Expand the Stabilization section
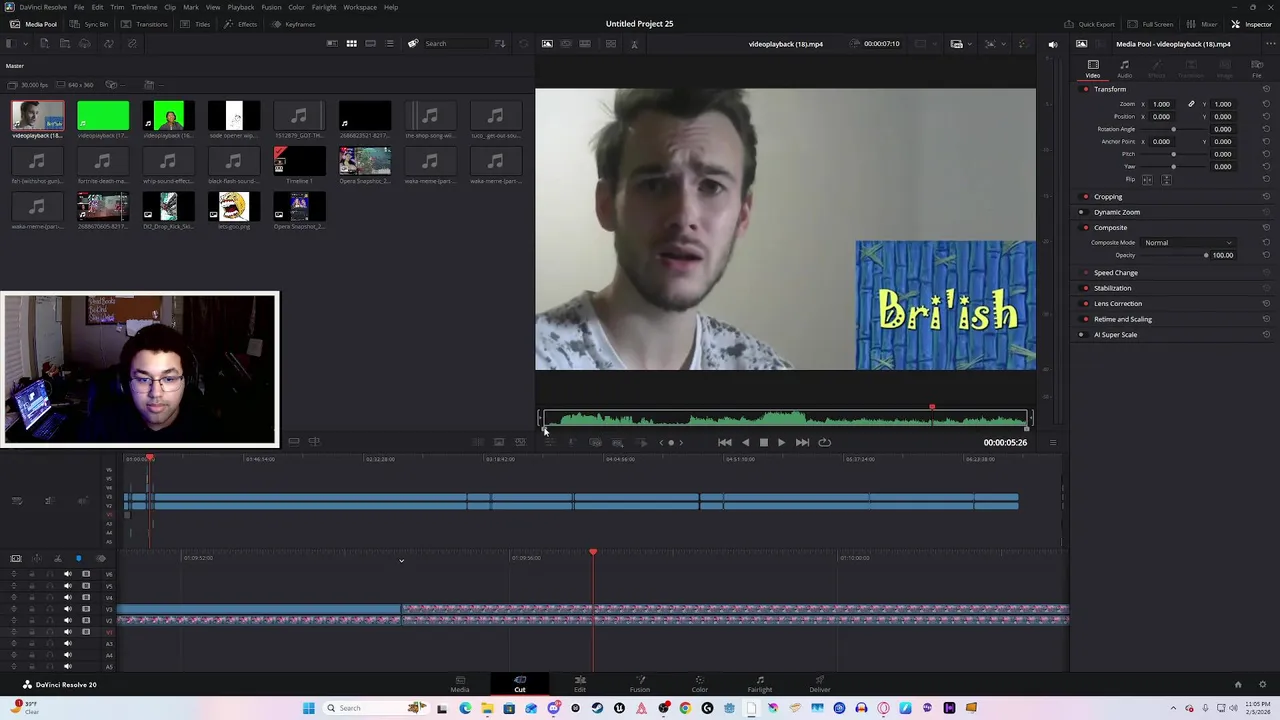 [1112, 288]
